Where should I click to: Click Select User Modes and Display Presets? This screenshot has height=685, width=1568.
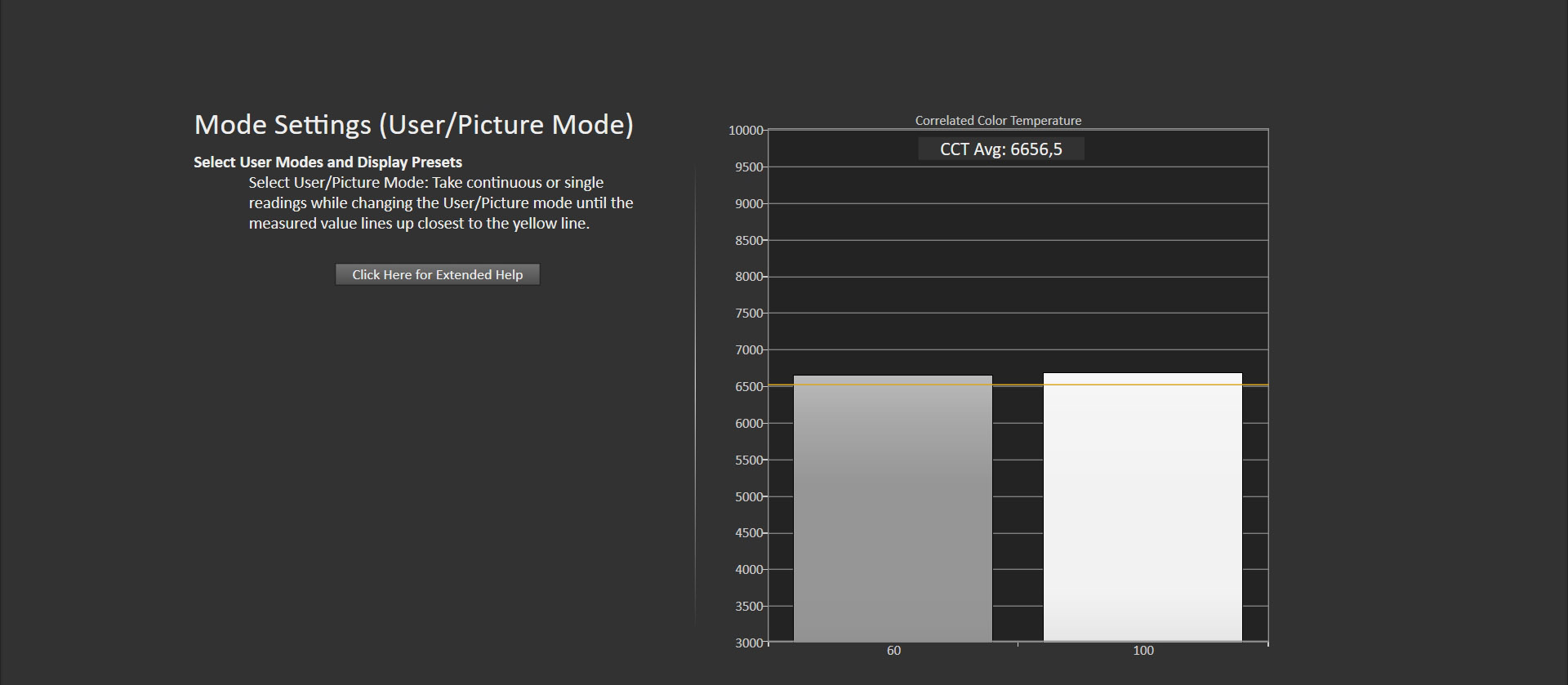[327, 162]
